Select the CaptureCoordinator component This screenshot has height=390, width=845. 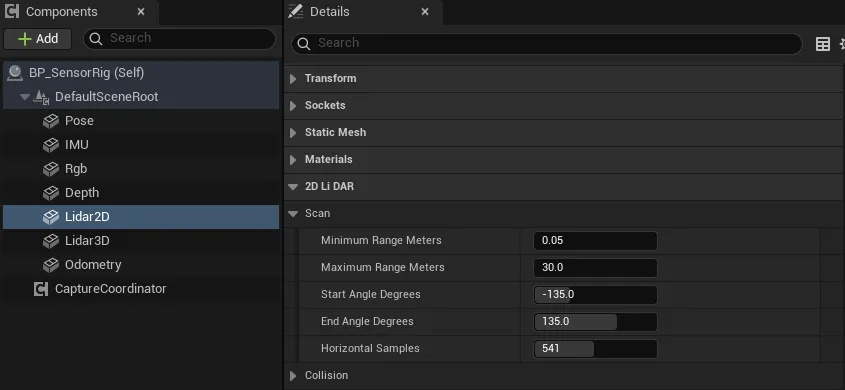[141, 289]
